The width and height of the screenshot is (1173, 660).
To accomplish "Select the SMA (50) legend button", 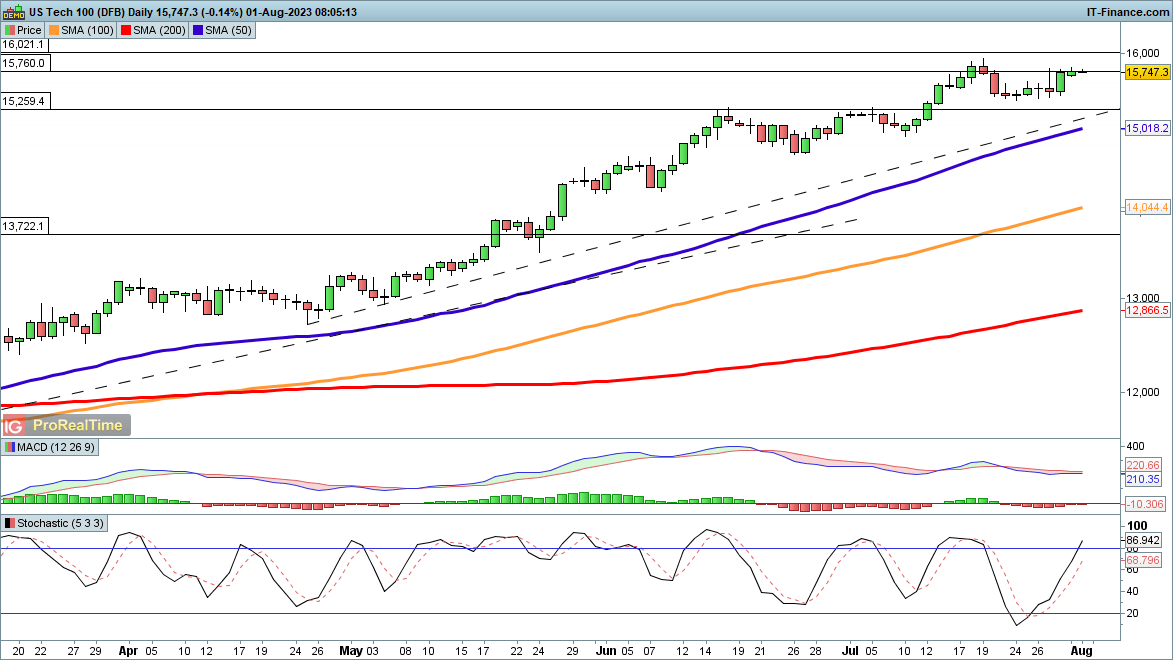I will click(x=222, y=30).
